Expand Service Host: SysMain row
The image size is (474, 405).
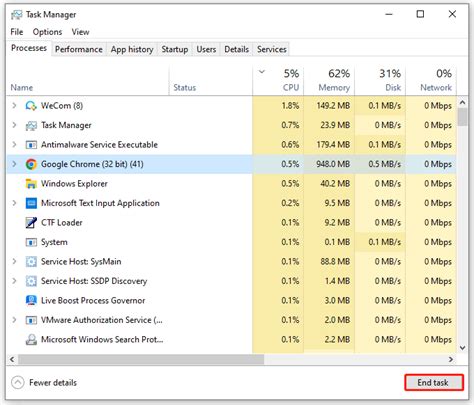tap(14, 261)
